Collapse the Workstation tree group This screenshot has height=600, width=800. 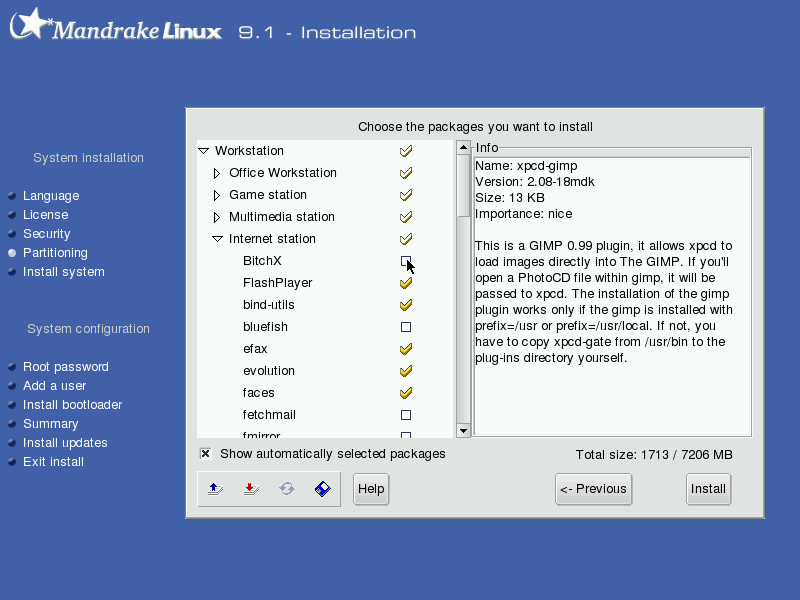pyautogui.click(x=204, y=151)
